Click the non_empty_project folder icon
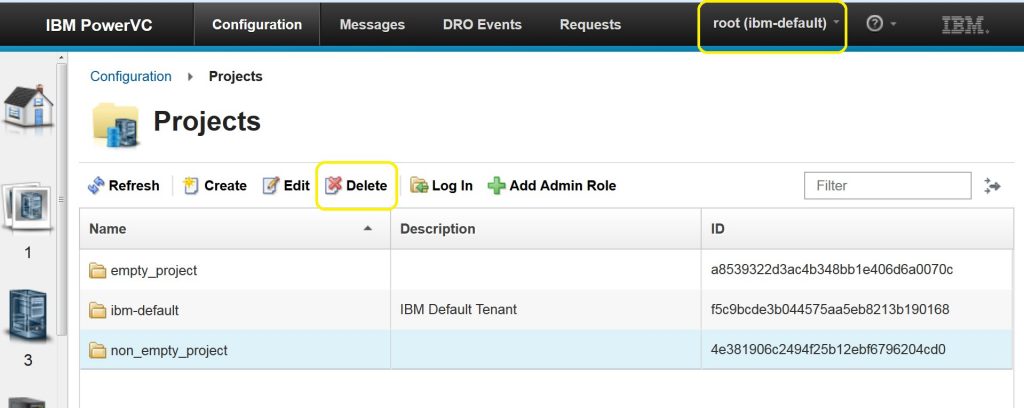The height and width of the screenshot is (408, 1024). pyautogui.click(x=97, y=351)
